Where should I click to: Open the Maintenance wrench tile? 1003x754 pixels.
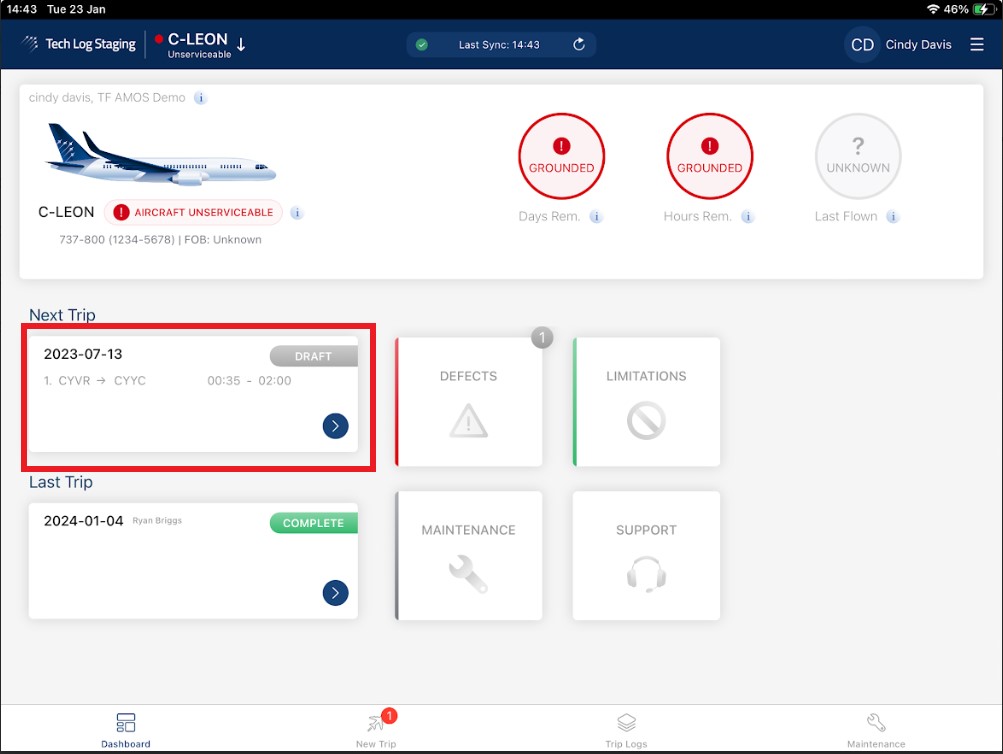click(469, 555)
